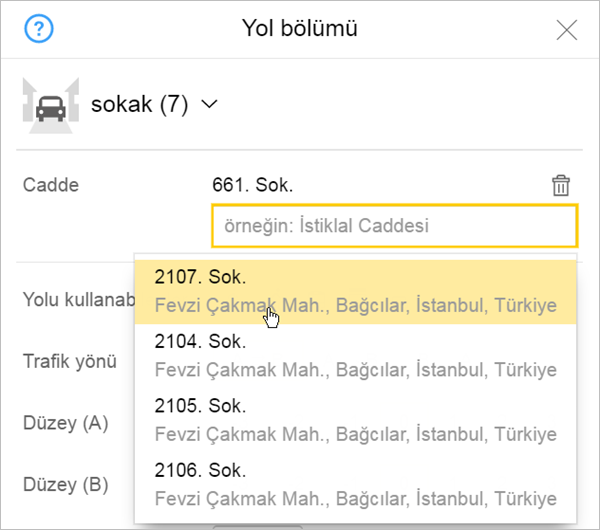Click the Düzey (A) label

(66, 423)
